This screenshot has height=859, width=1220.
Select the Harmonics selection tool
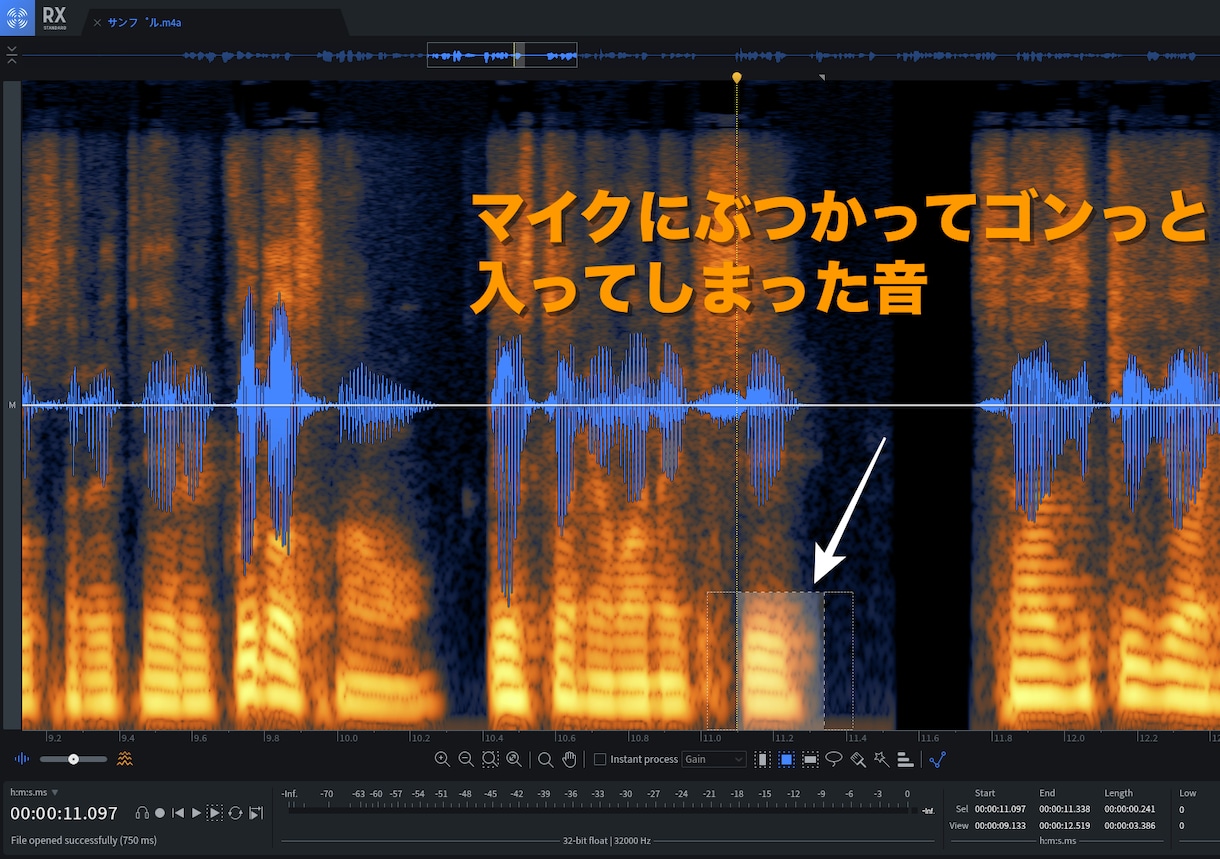[x=905, y=759]
